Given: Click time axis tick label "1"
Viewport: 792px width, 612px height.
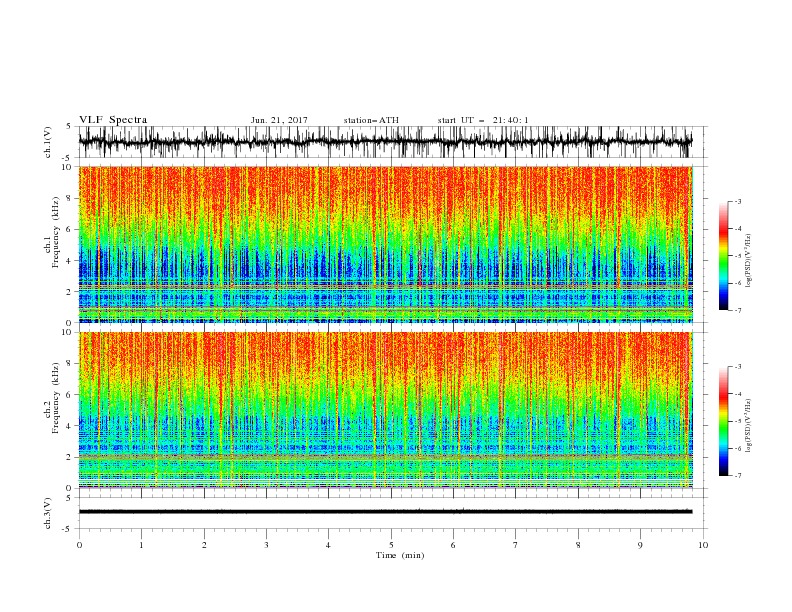Looking at the screenshot, I should pos(141,545).
